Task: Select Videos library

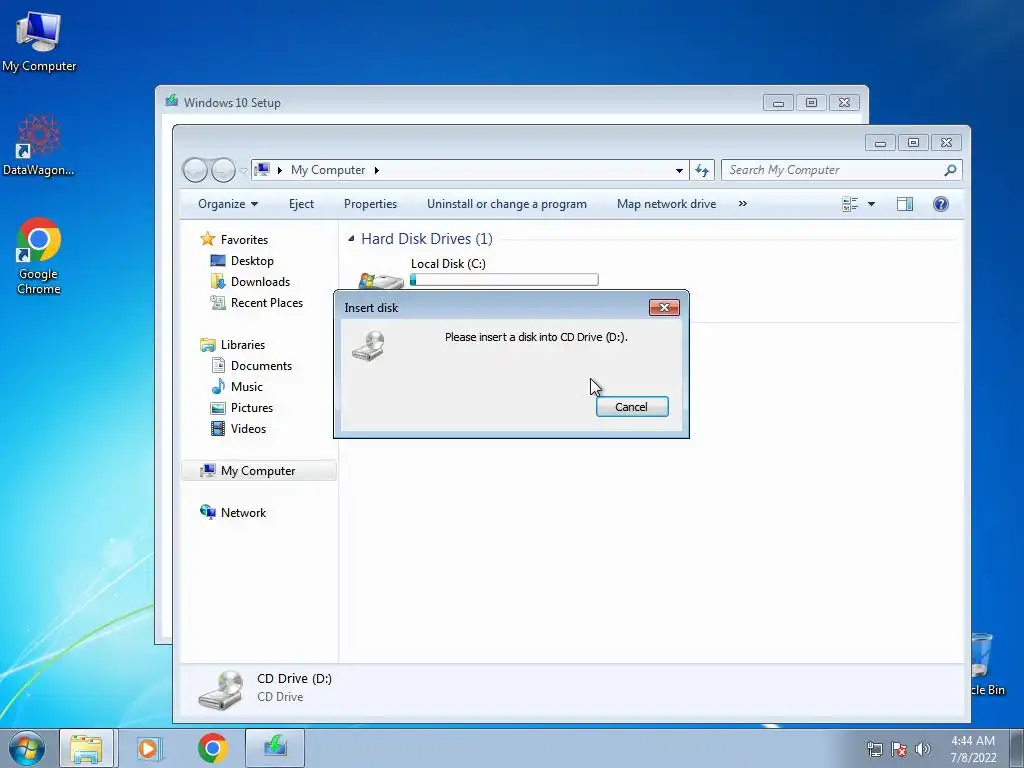Action: click(x=248, y=428)
